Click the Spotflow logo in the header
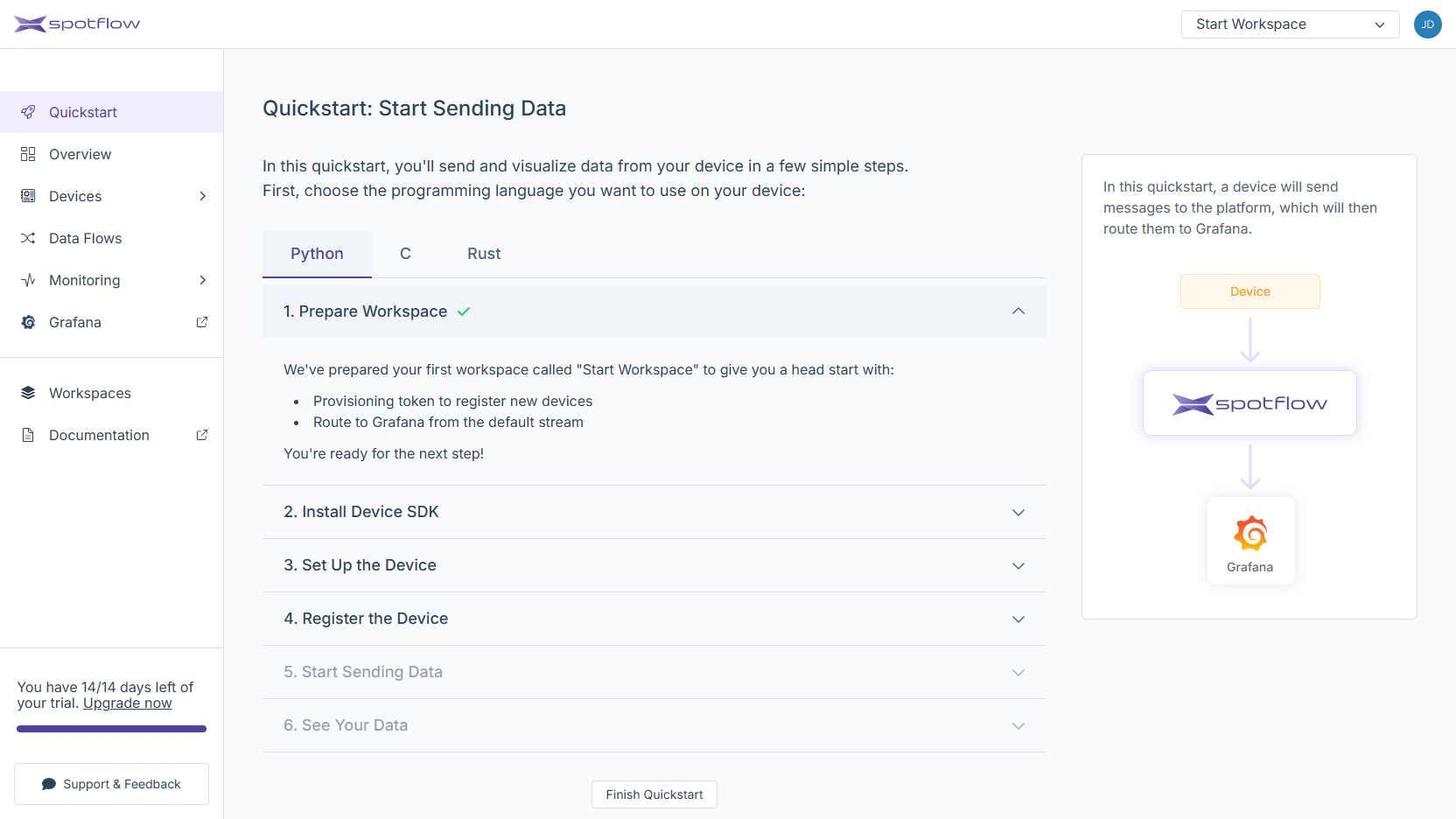This screenshot has width=1456, height=819. [x=77, y=24]
